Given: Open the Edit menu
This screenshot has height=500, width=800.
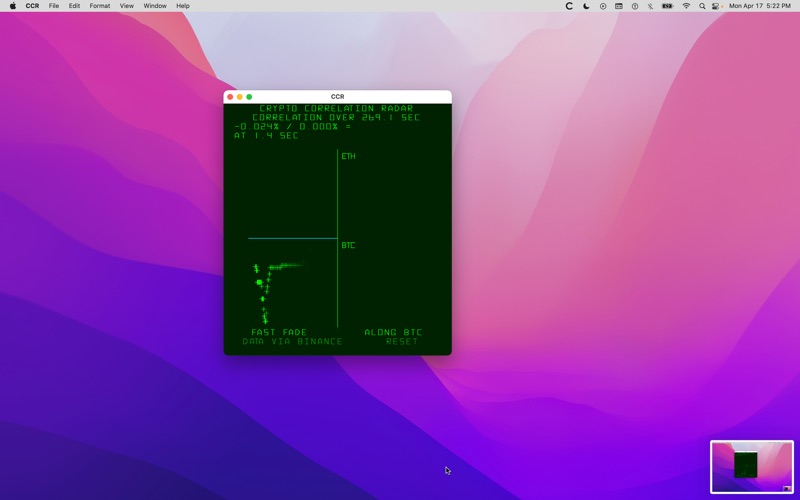Looking at the screenshot, I should coord(74,6).
